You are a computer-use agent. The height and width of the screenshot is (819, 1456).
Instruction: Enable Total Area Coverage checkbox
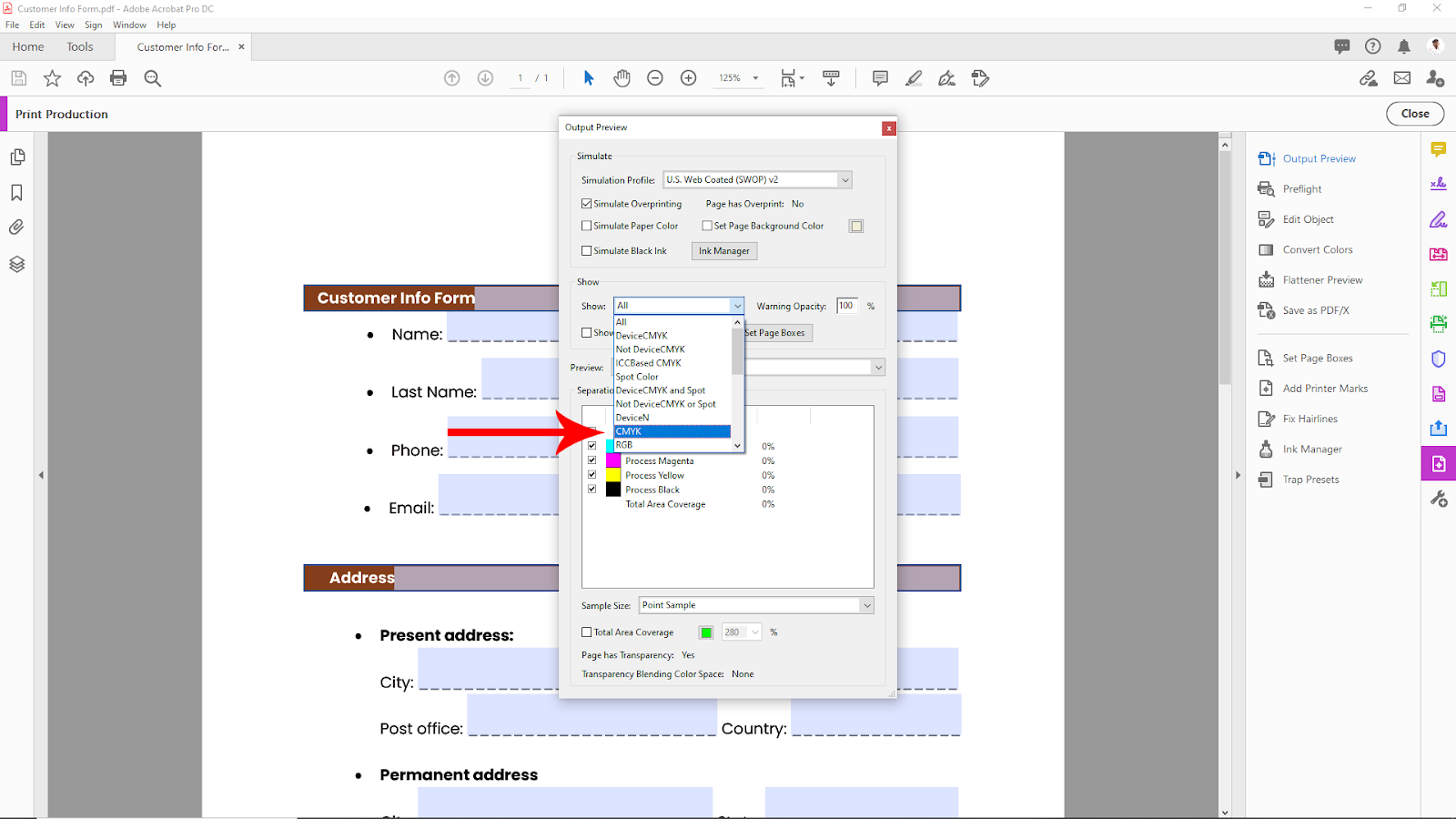tap(587, 632)
